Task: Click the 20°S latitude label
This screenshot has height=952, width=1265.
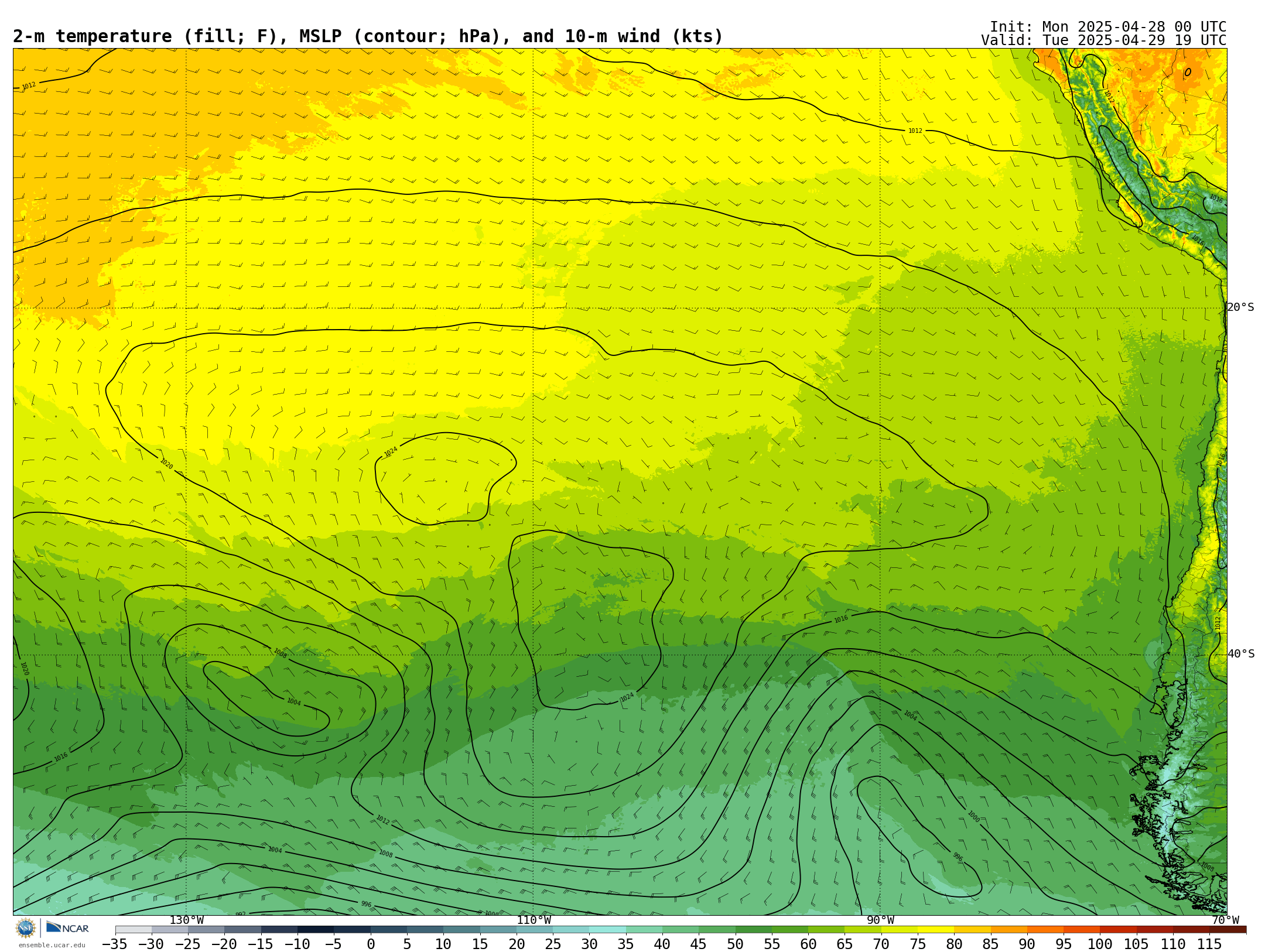Action: [x=1240, y=307]
